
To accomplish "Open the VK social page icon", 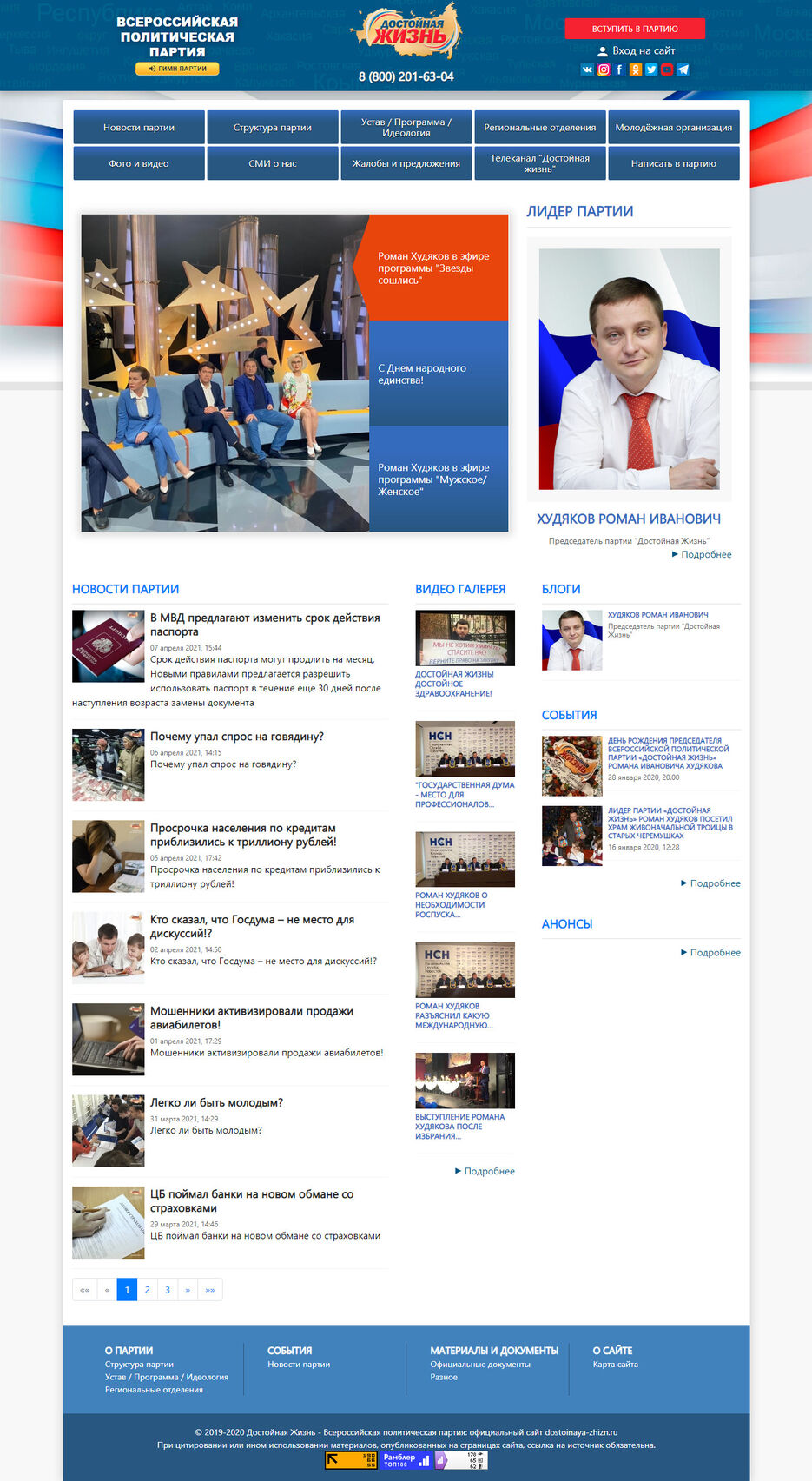I will point(587,69).
